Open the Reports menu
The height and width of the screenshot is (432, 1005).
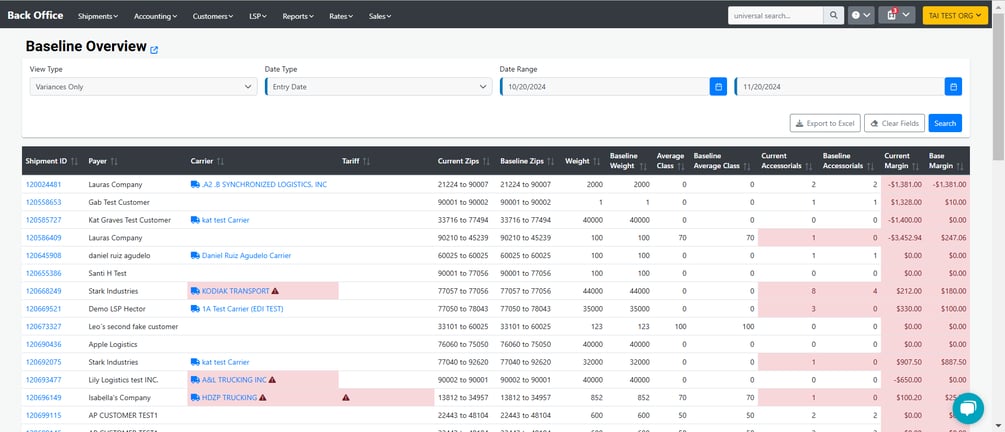click(298, 16)
